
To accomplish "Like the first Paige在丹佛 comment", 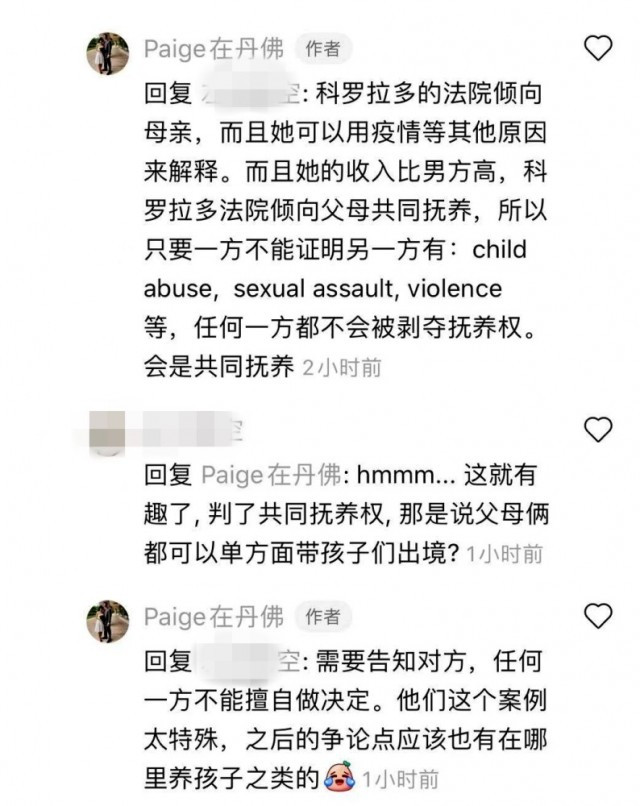I will pos(598,48).
